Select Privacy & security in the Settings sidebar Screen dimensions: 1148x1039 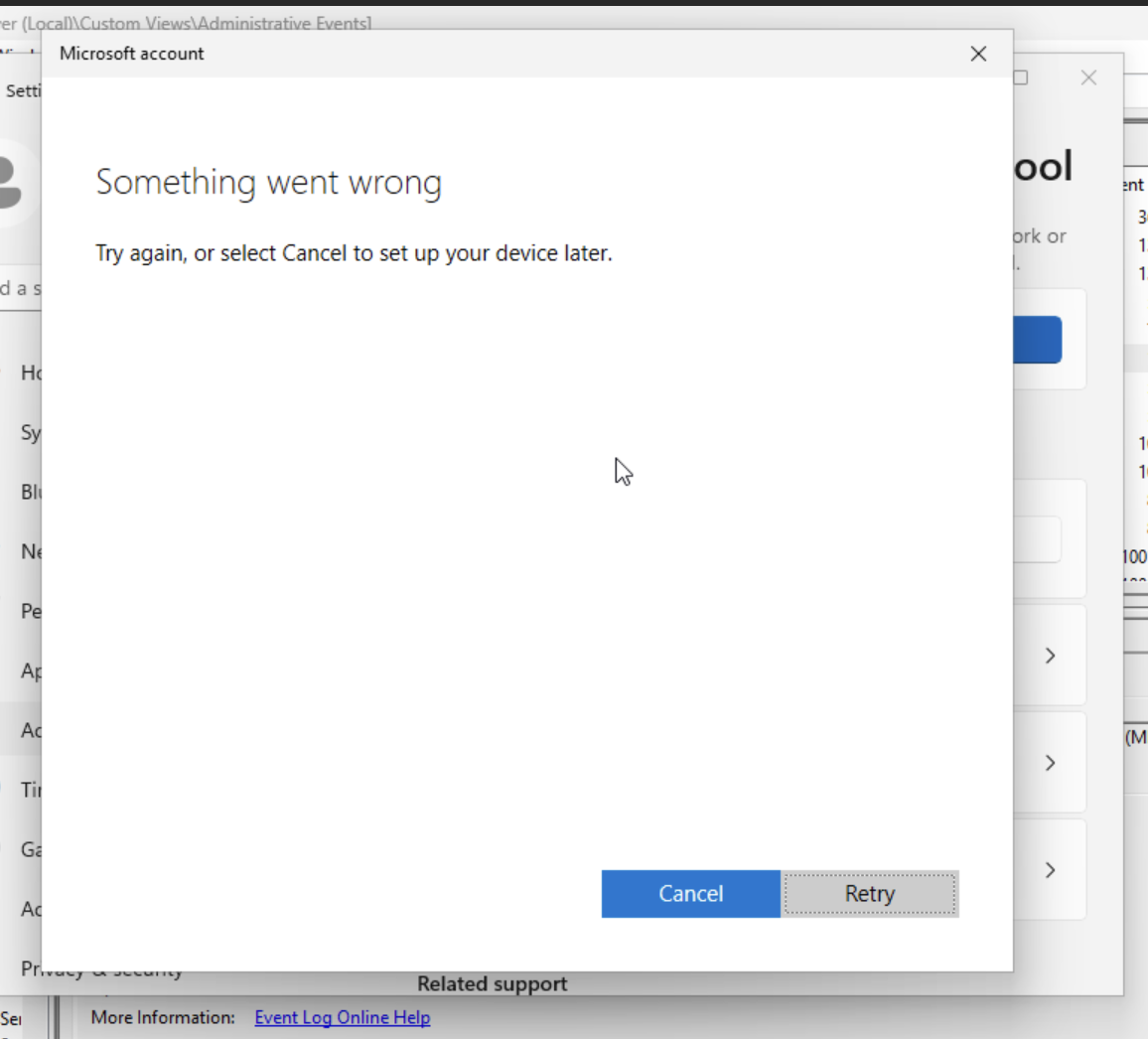101,970
